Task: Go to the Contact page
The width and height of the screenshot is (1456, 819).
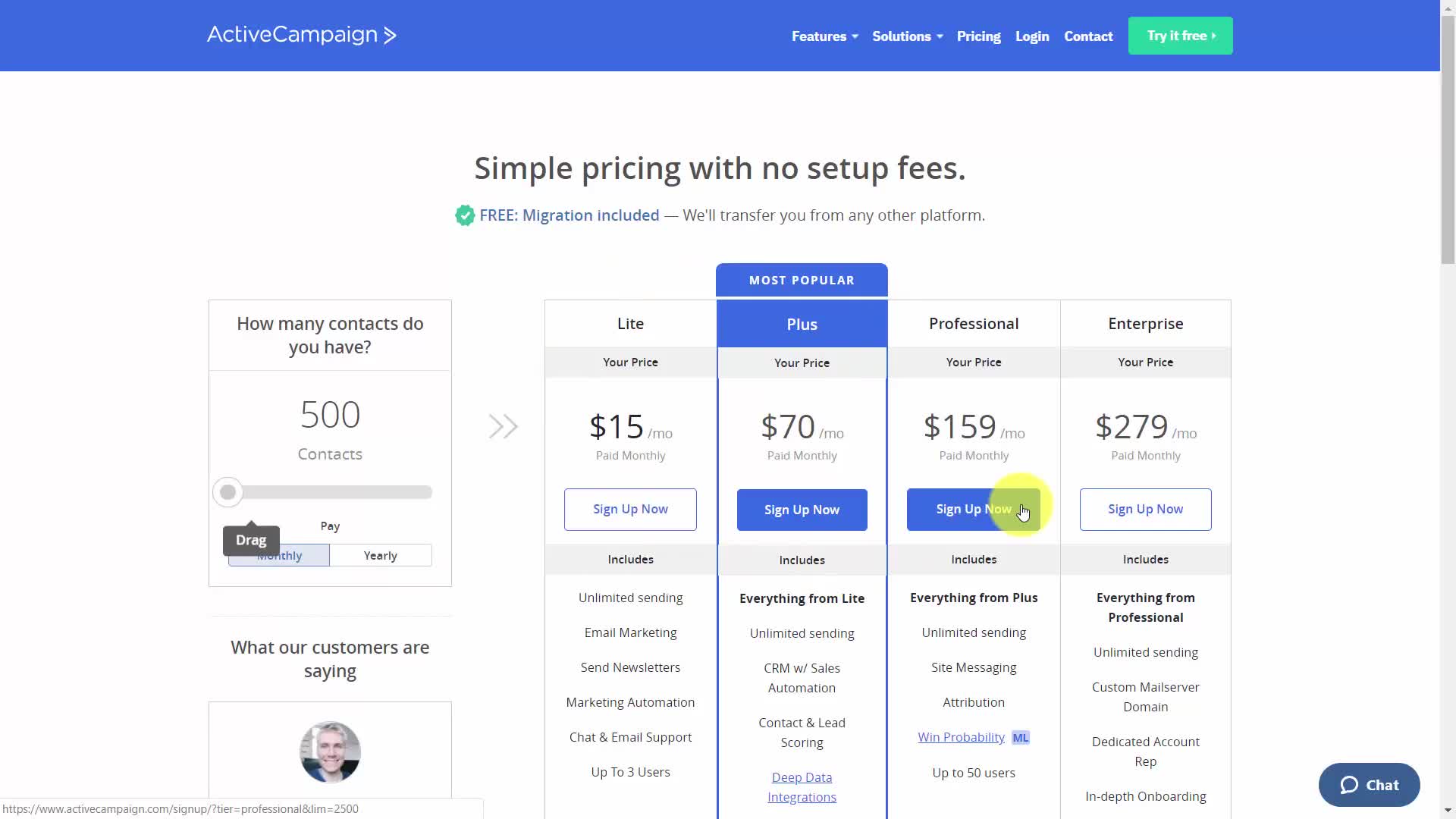Action: (1088, 36)
